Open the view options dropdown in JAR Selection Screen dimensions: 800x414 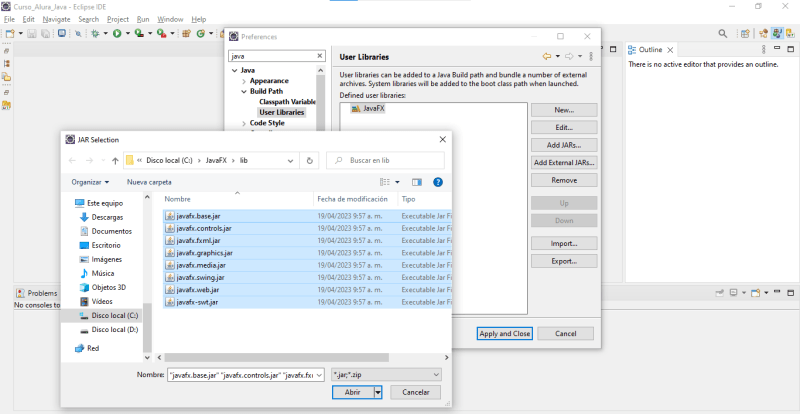coord(397,182)
